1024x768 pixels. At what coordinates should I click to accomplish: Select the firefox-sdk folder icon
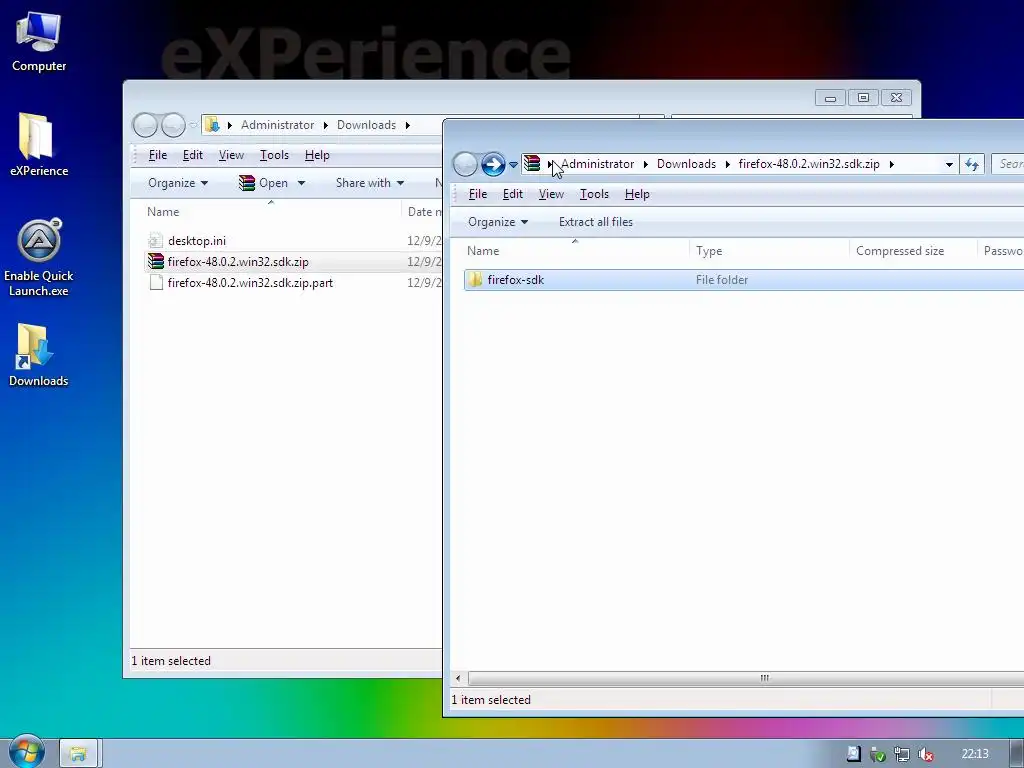click(475, 280)
